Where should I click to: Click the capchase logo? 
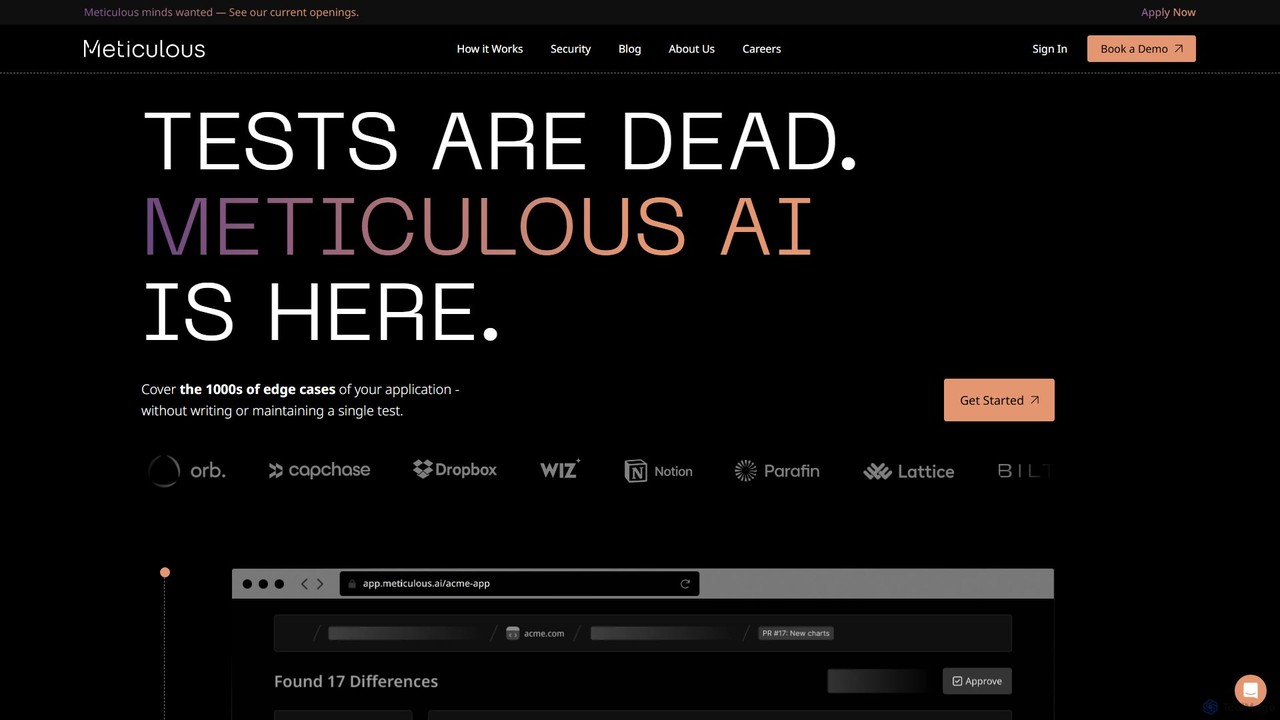(319, 470)
